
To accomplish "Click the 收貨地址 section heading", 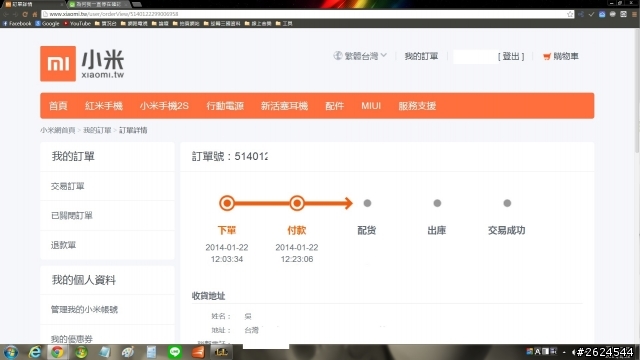I will 209,296.
